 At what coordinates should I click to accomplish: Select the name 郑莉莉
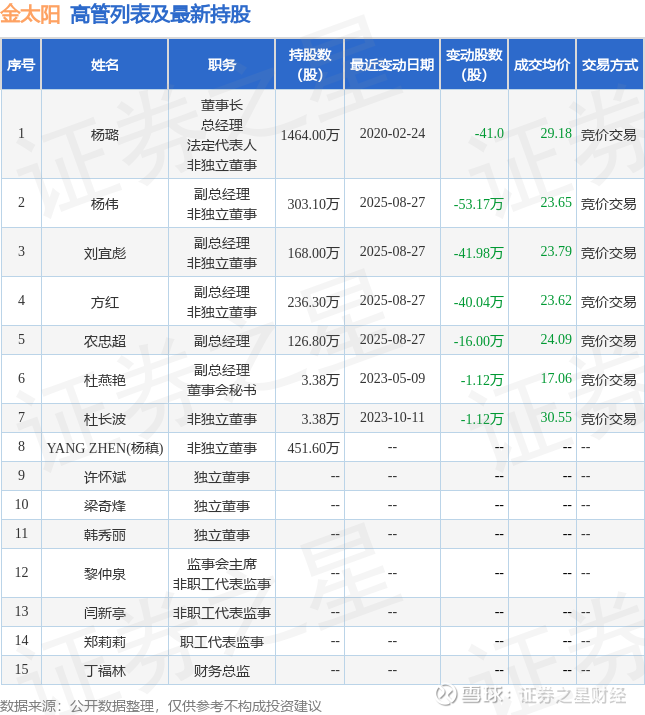coord(104,642)
